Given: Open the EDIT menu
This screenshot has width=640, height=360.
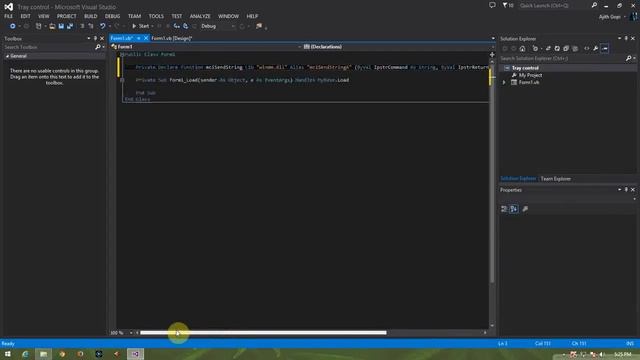Looking at the screenshot, I should click(x=25, y=16).
